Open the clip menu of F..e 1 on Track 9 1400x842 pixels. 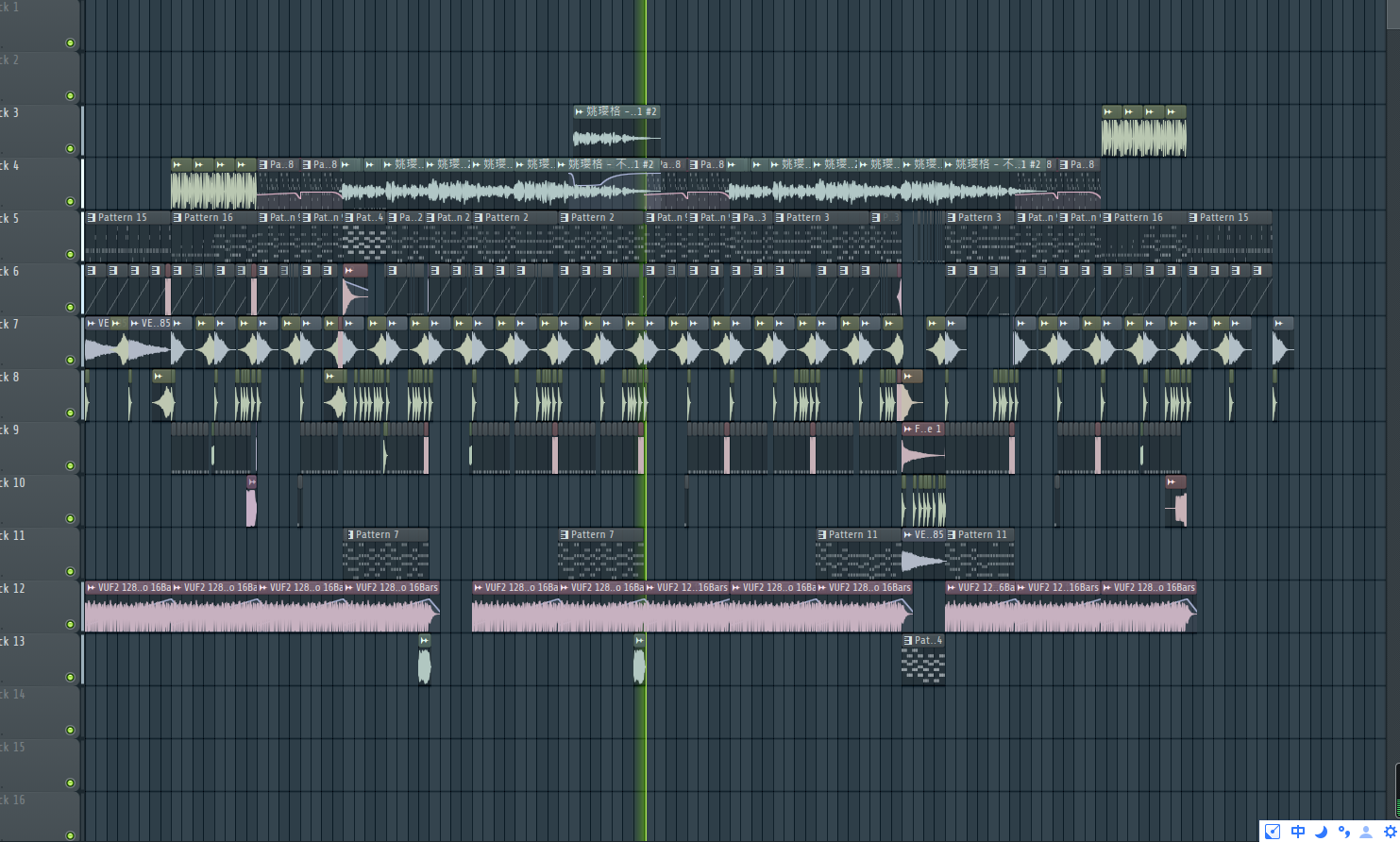click(x=908, y=429)
